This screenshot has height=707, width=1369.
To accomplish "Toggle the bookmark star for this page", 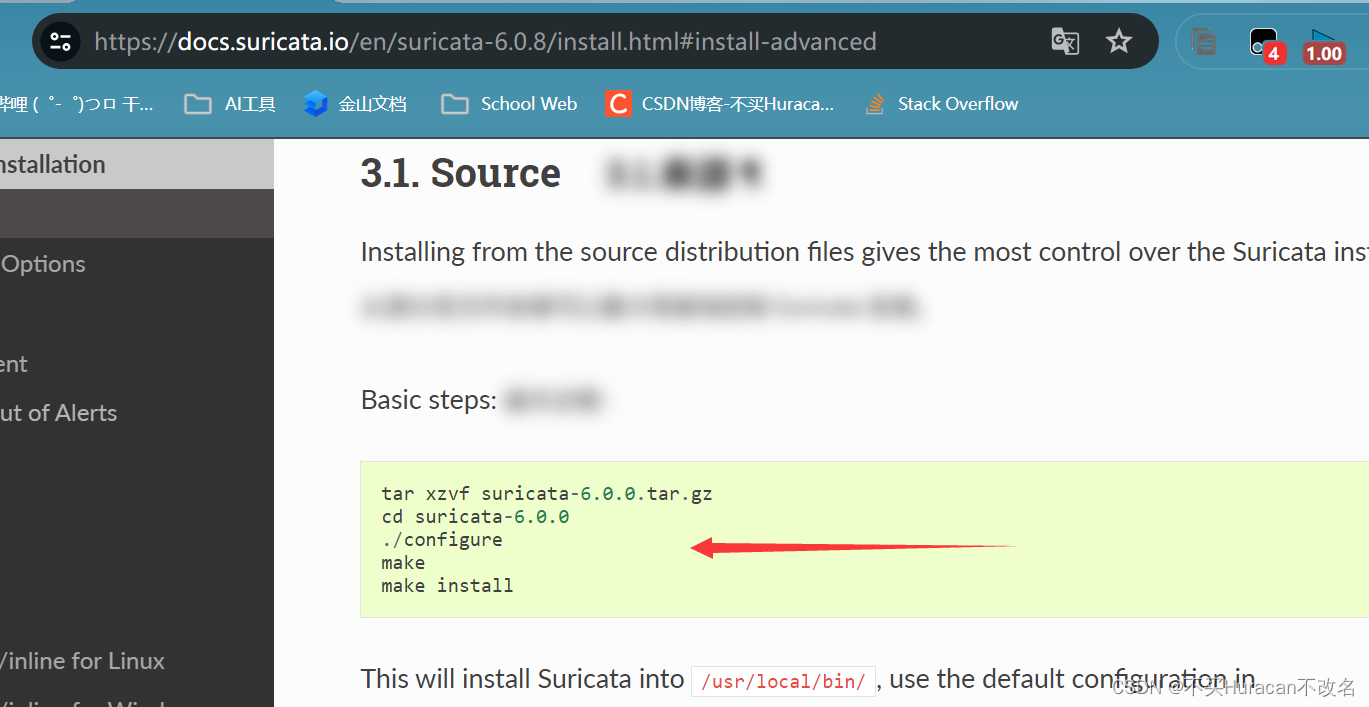I will click(1119, 41).
